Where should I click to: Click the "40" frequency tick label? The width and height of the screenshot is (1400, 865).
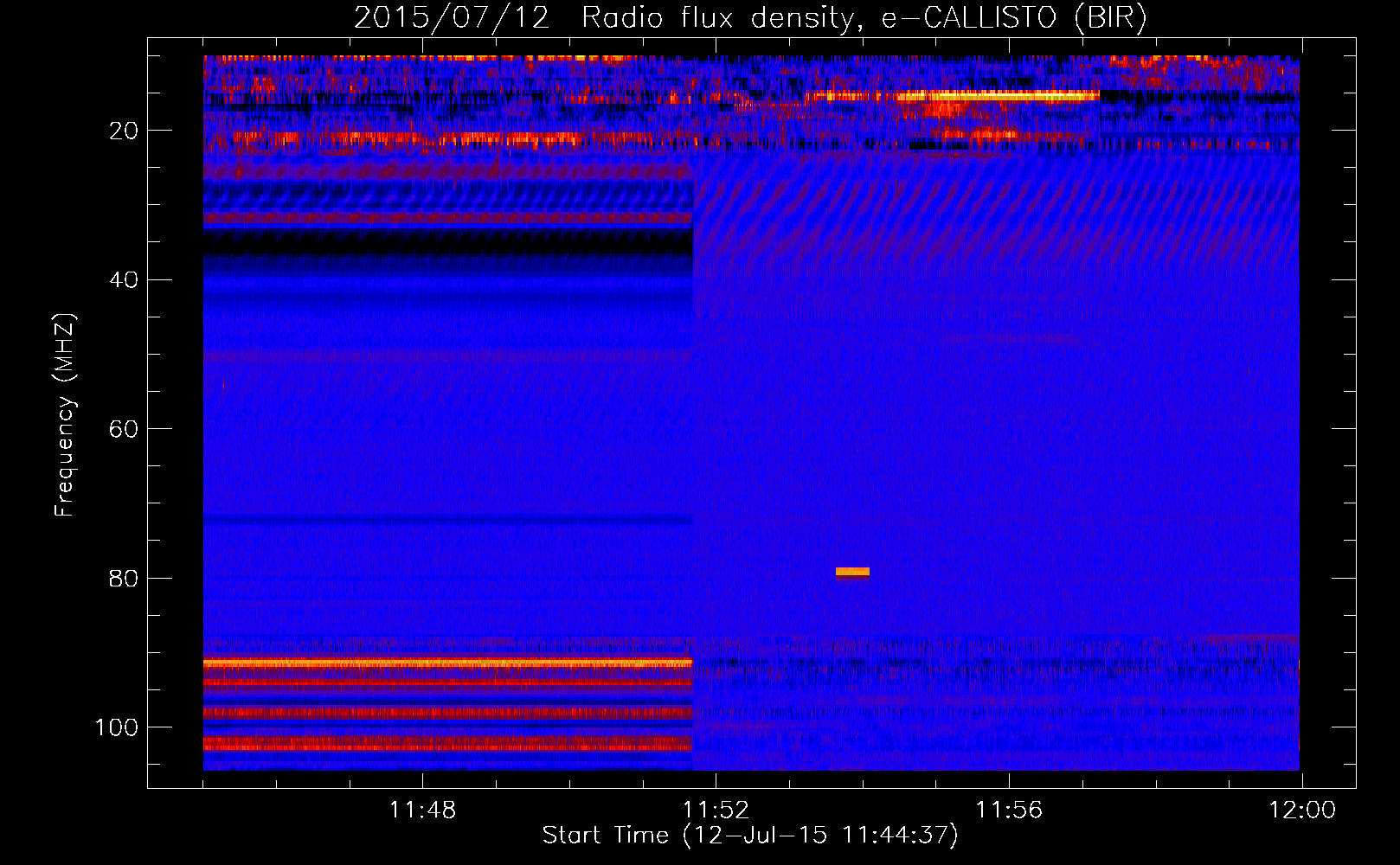[x=124, y=280]
